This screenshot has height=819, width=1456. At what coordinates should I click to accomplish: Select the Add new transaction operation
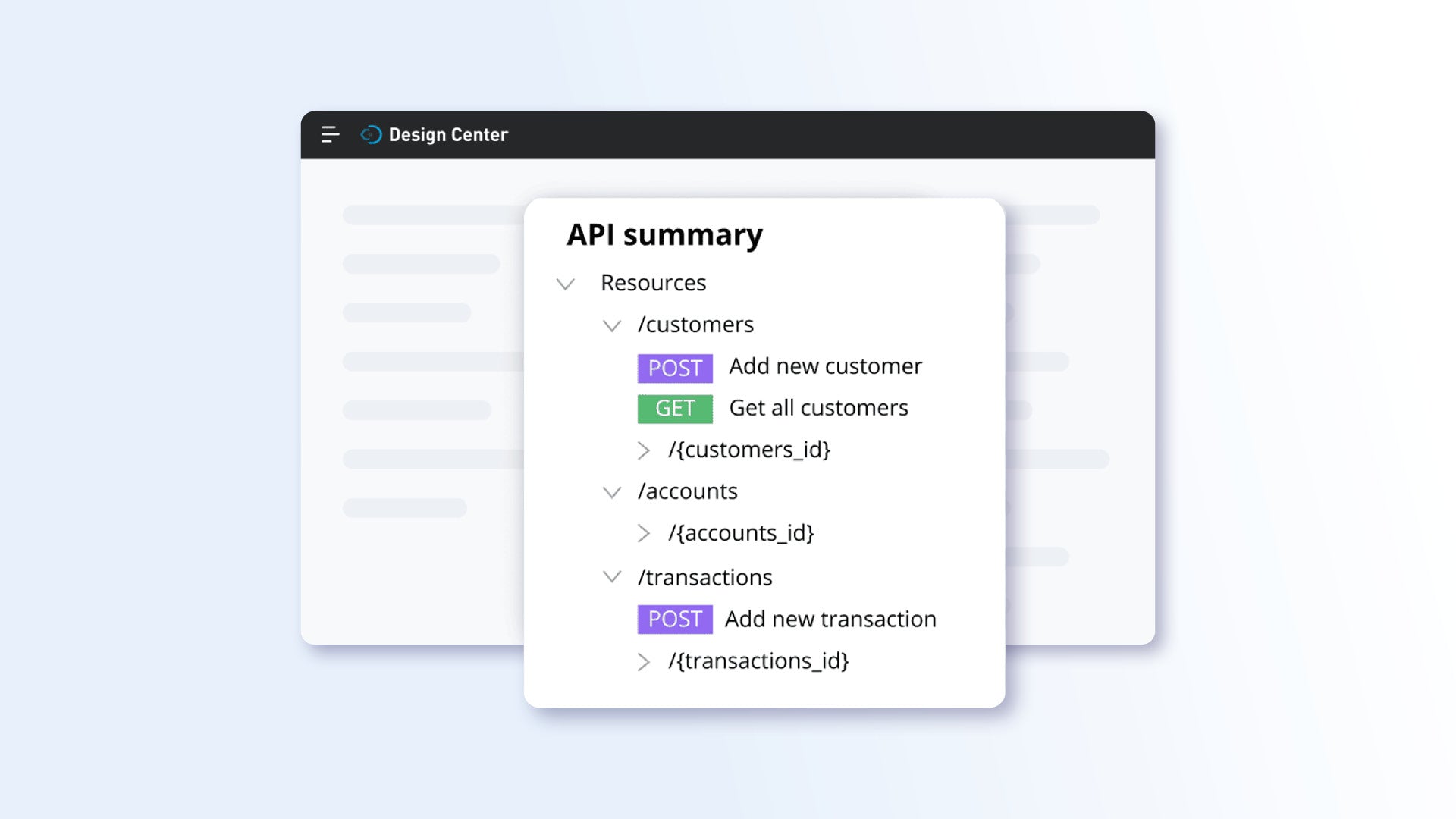(830, 620)
